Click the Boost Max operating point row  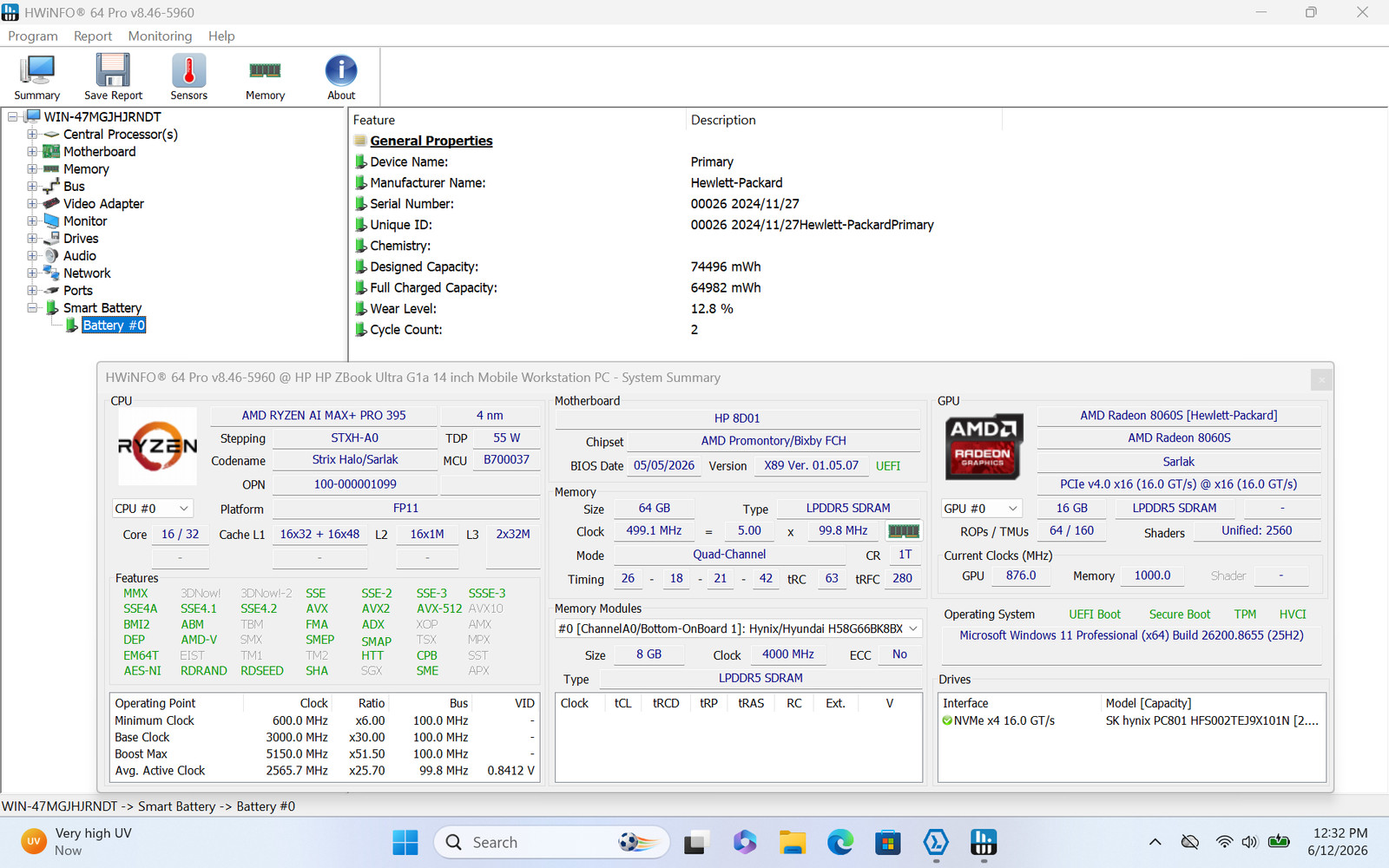click(x=325, y=754)
